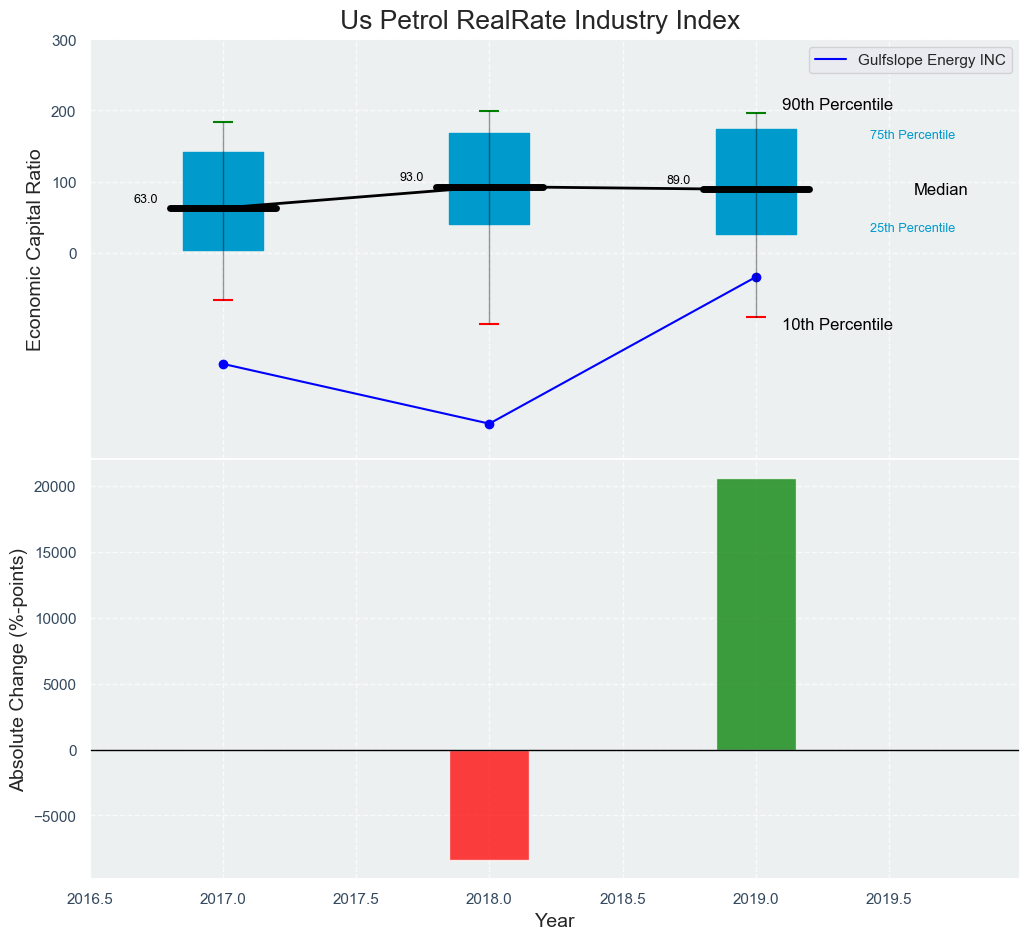Click the 75th Percentile annotation text

pyautogui.click(x=912, y=135)
